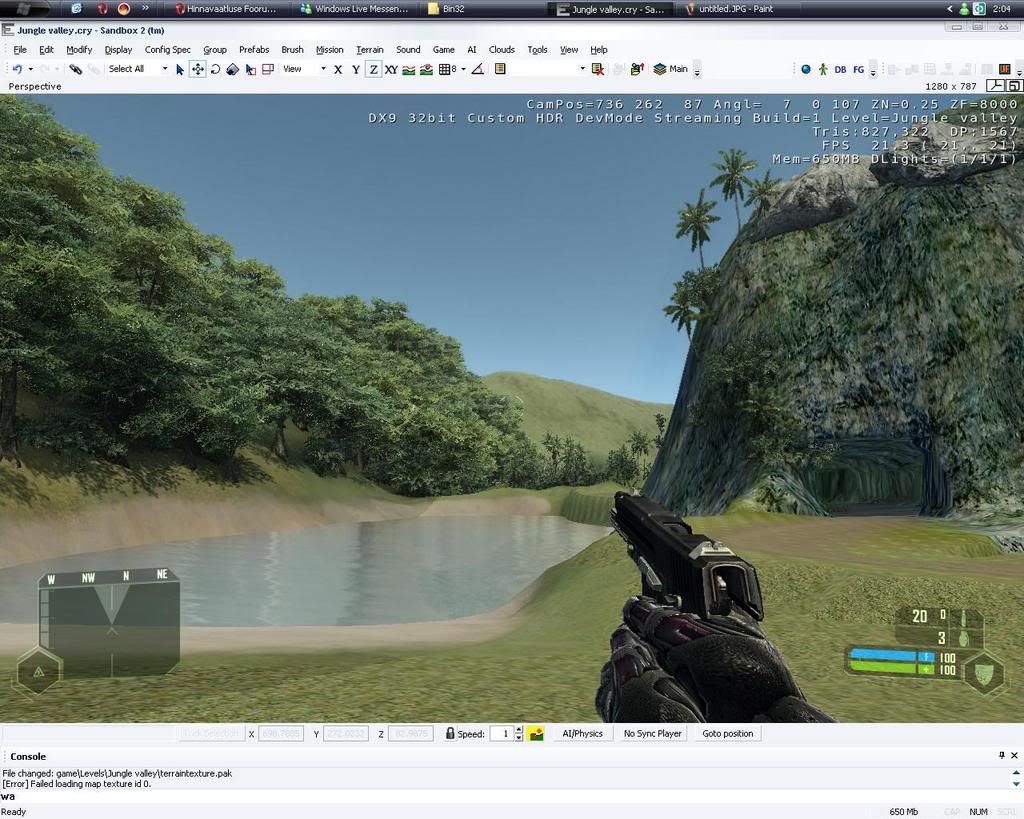Open the DB DataBase view
This screenshot has width=1024, height=819.
[x=840, y=69]
